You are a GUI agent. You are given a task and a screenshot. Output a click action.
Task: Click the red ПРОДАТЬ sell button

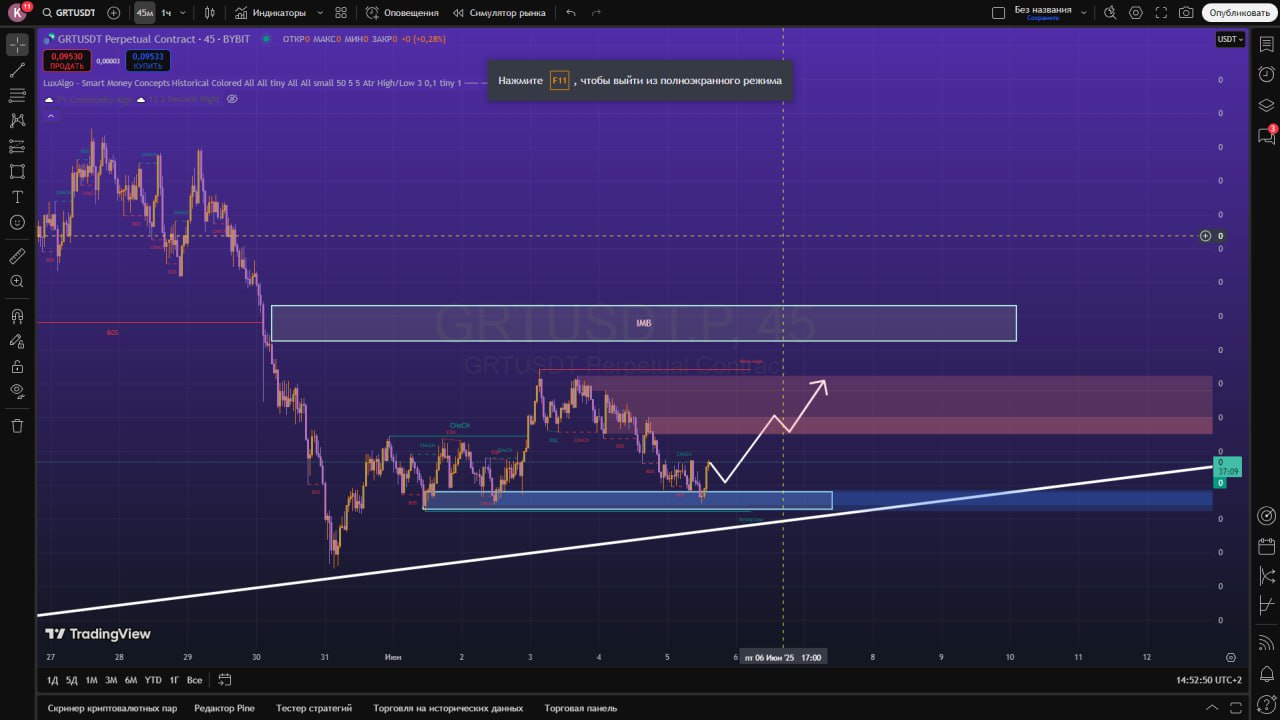coord(67,61)
